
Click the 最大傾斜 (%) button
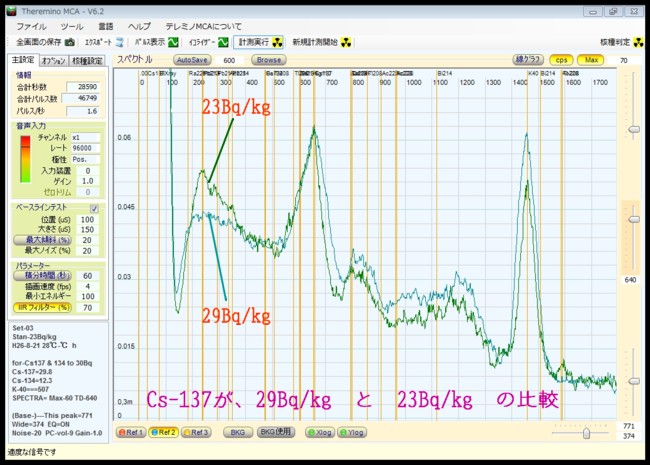pos(43,240)
